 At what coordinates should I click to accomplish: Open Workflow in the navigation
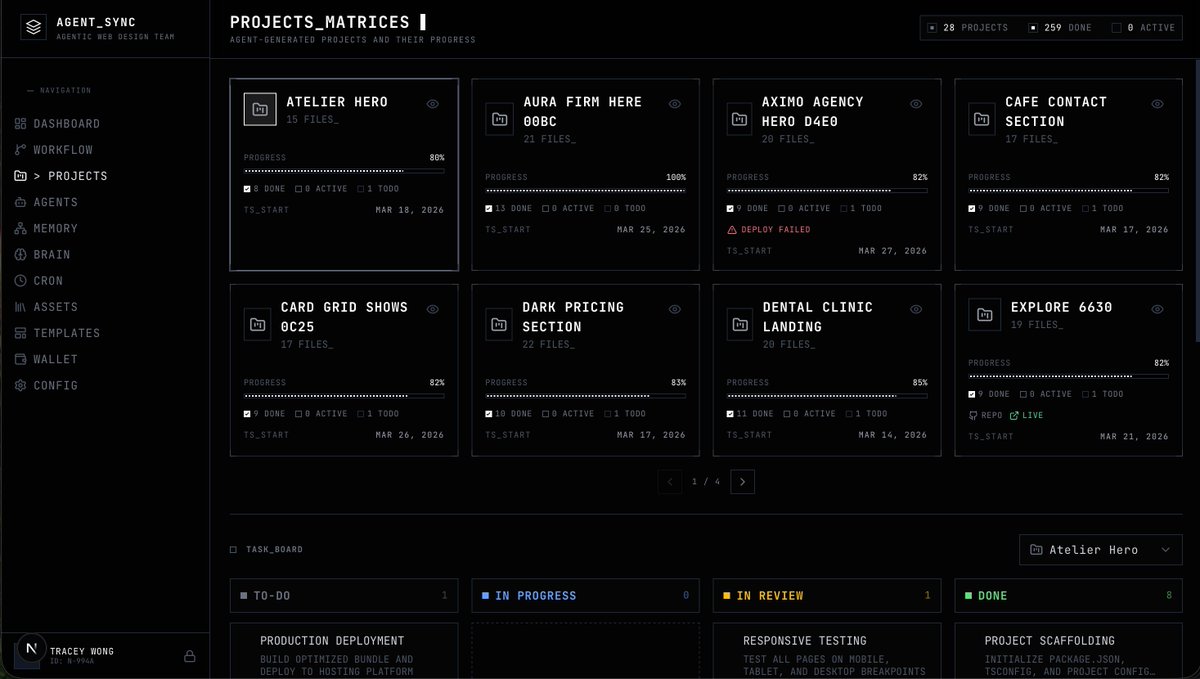tap(63, 150)
